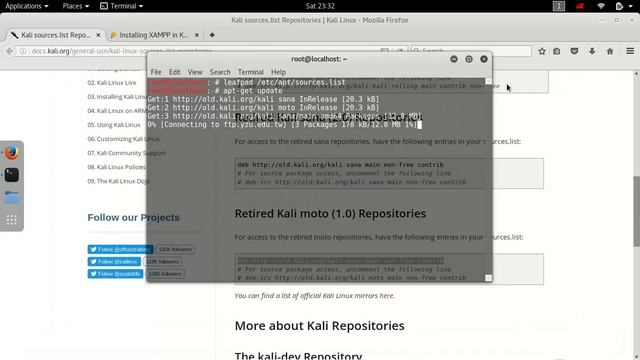This screenshot has height=360, width=640.
Task: Open the Applications menu
Action: (x=27, y=6)
